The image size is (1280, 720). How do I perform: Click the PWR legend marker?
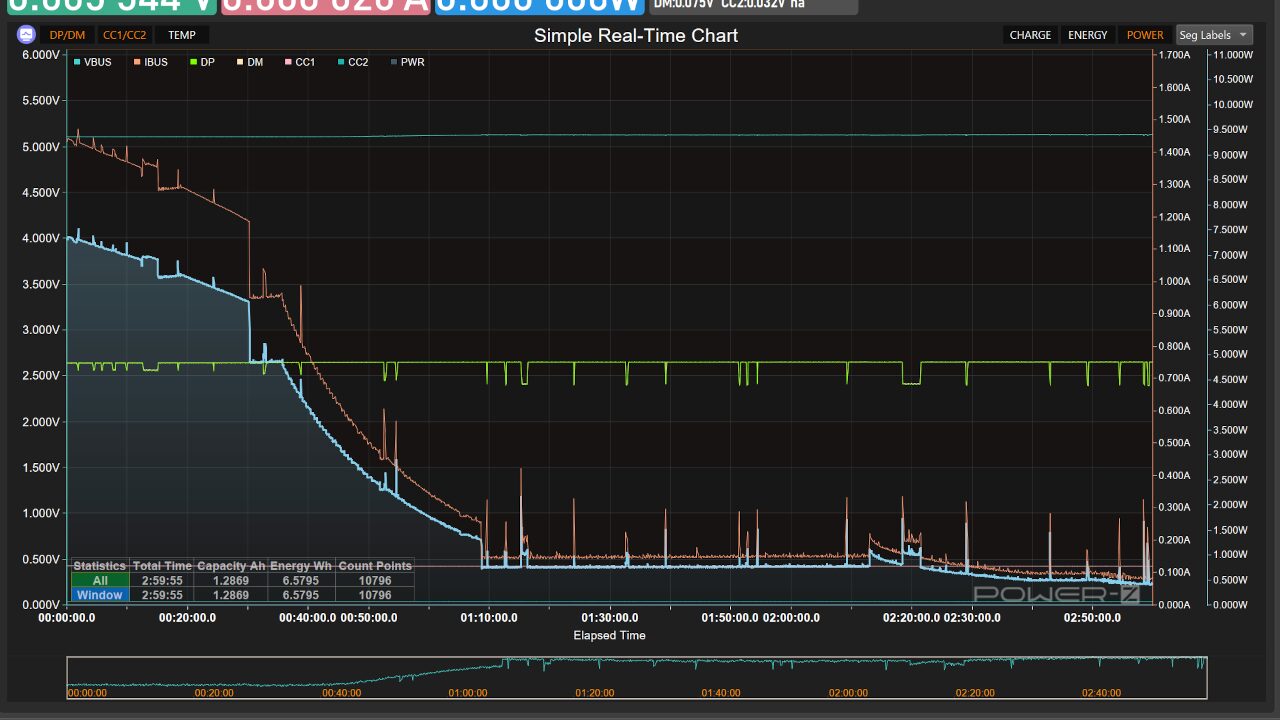[x=394, y=62]
